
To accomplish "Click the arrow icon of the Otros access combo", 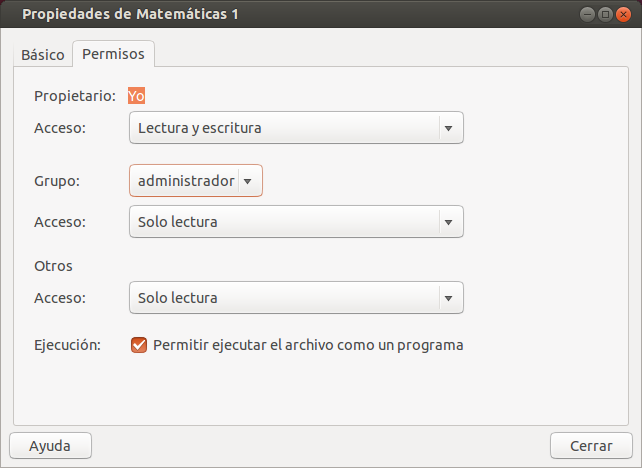I will pyautogui.click(x=448, y=298).
